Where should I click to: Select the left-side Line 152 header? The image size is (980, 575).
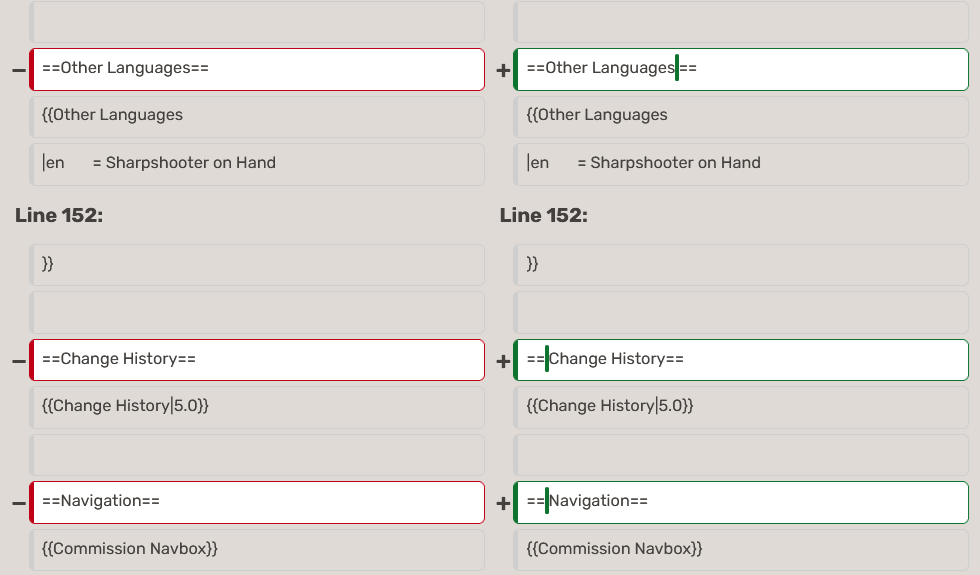[59, 215]
